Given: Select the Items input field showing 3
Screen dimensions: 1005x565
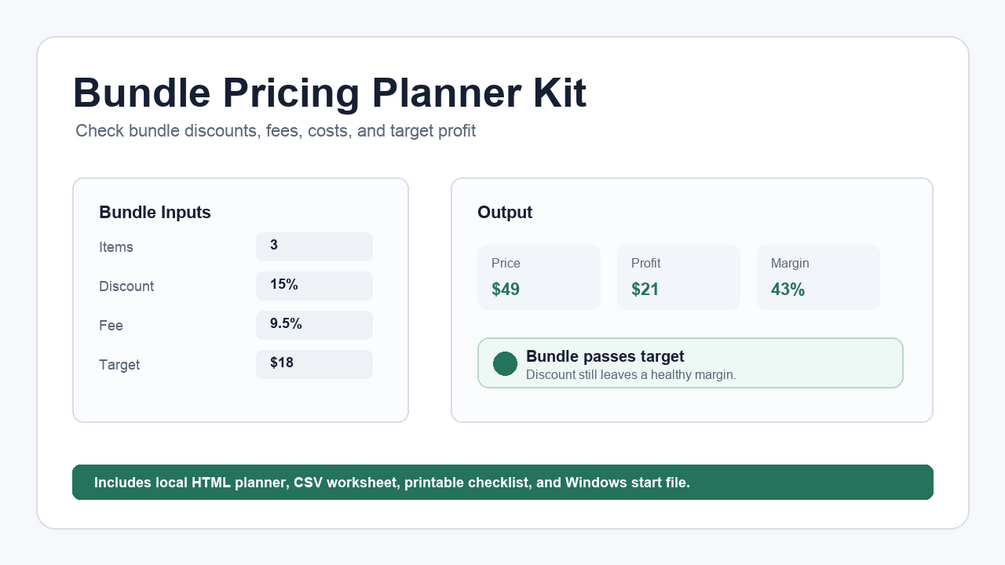Looking at the screenshot, I should click(314, 247).
